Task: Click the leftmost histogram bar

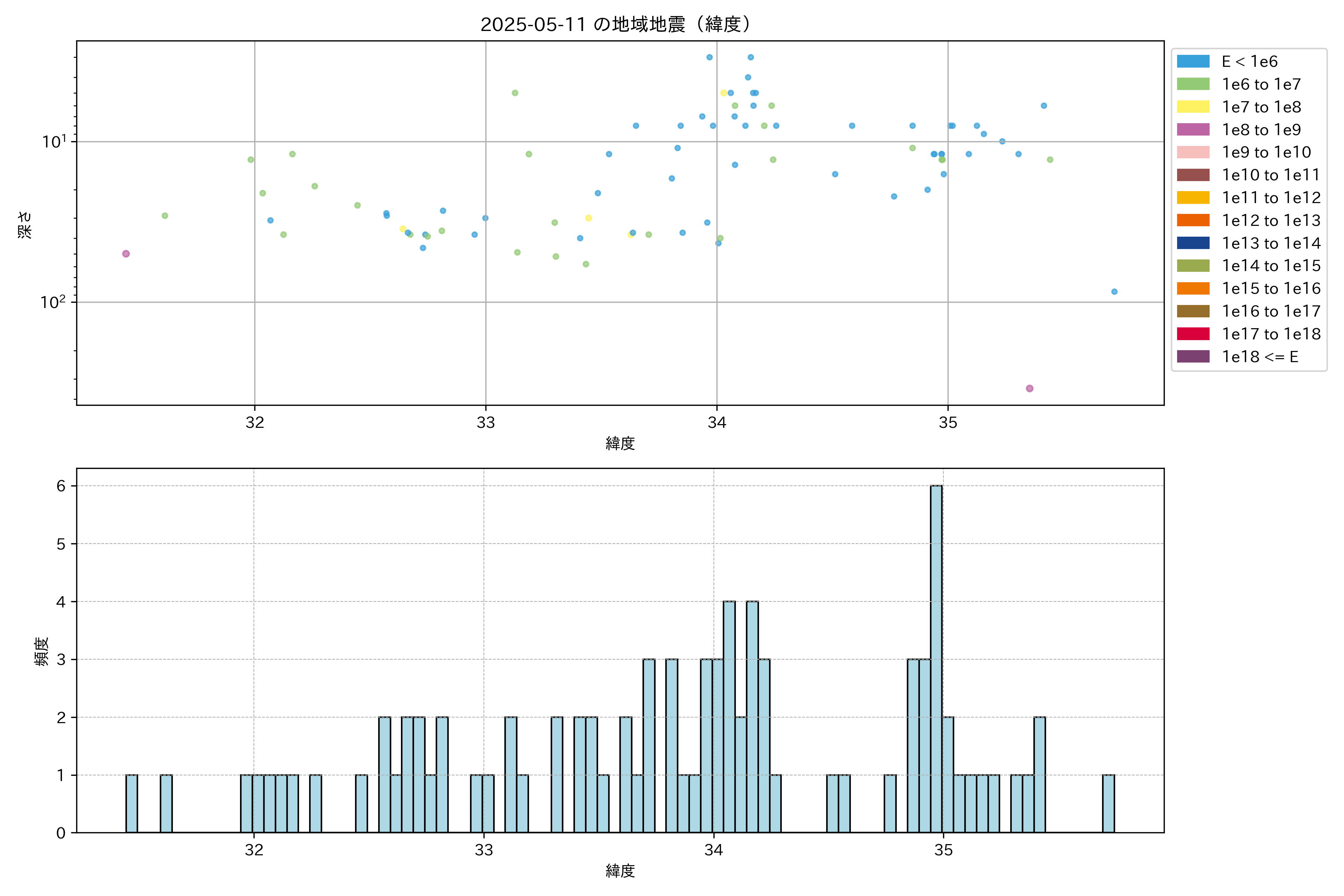Action: 131,803
